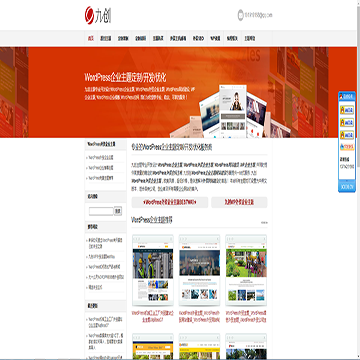Click the QQ penguin icon in widget header
Screen dimensions: 360x360
341,96
